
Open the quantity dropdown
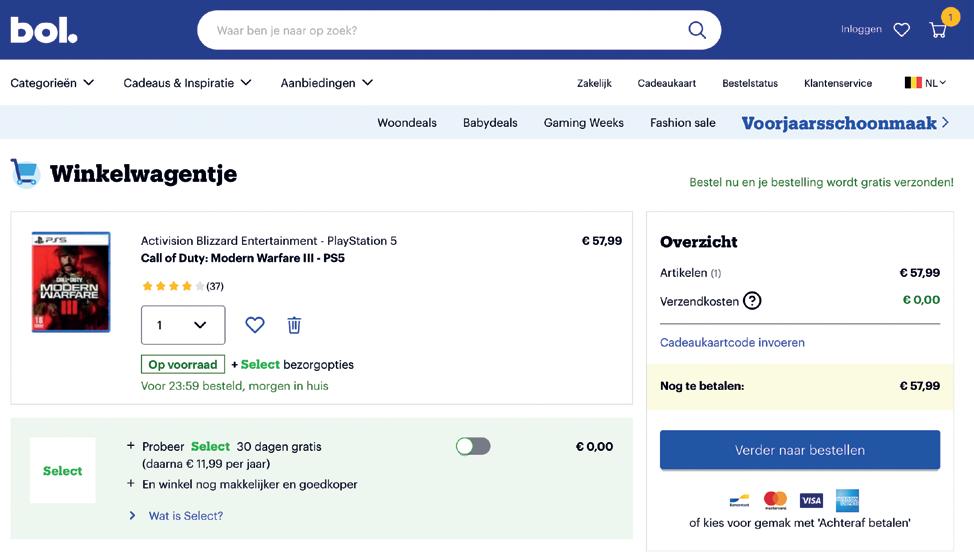[183, 325]
